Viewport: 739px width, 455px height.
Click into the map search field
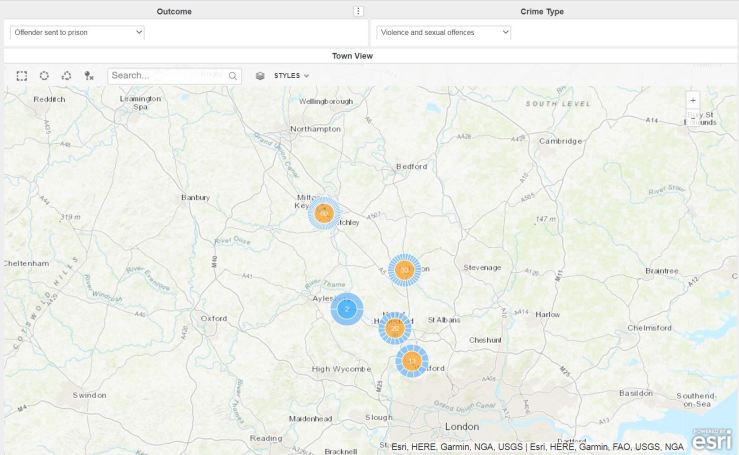coord(165,76)
